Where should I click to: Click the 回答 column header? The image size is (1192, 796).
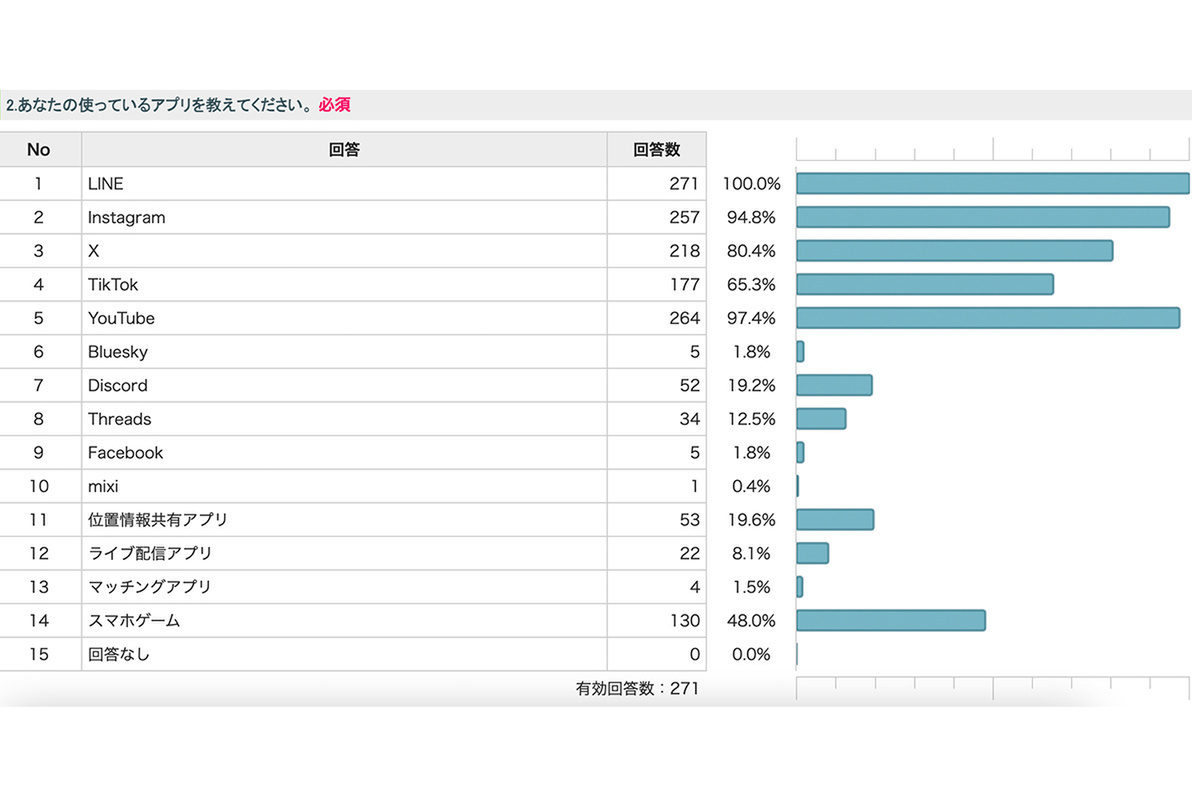(x=344, y=150)
